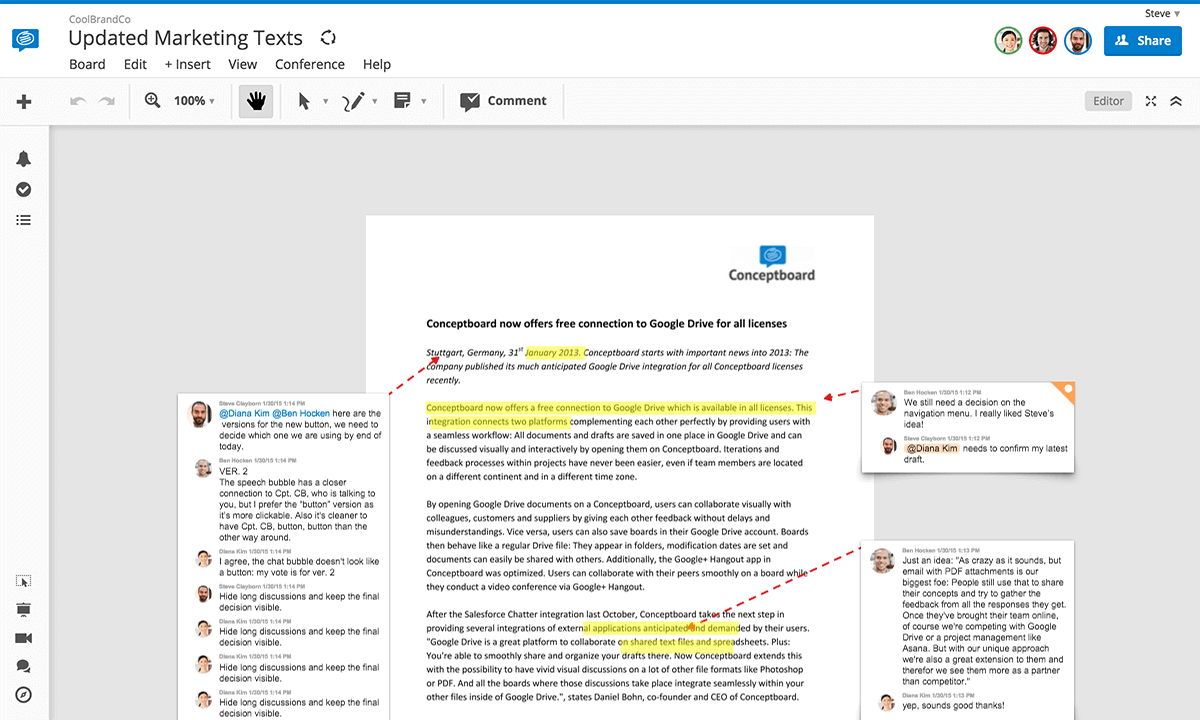
Task: Click the @Ben Hocken mention in the left comment
Action: pos(299,413)
